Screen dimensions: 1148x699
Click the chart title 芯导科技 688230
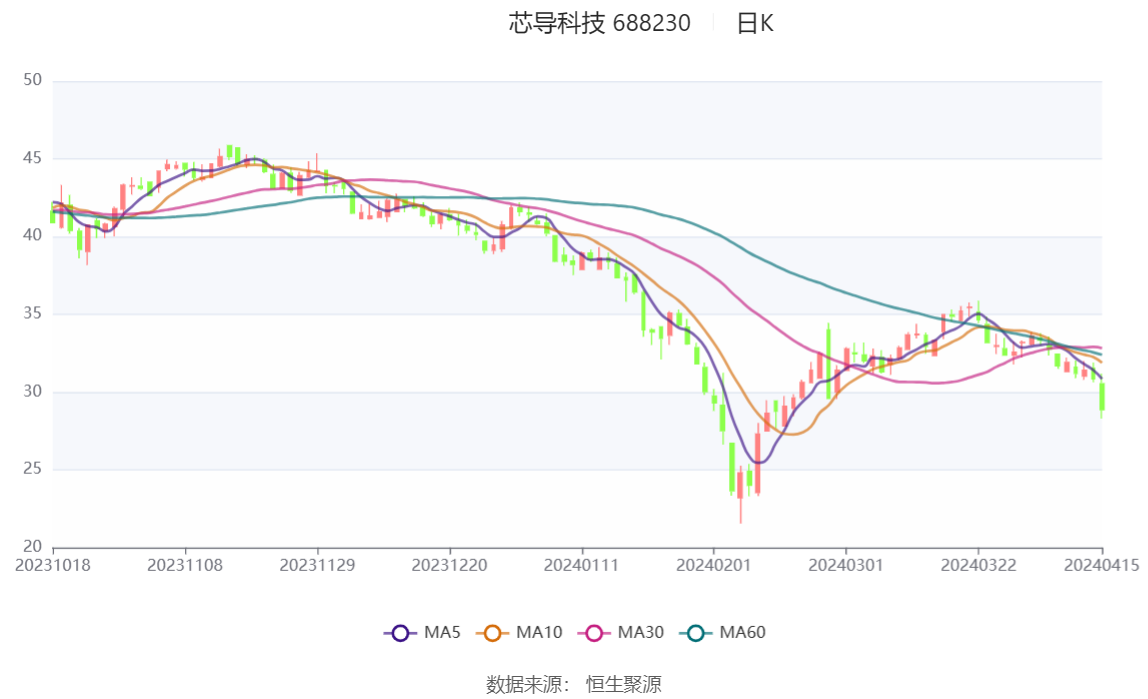(599, 23)
